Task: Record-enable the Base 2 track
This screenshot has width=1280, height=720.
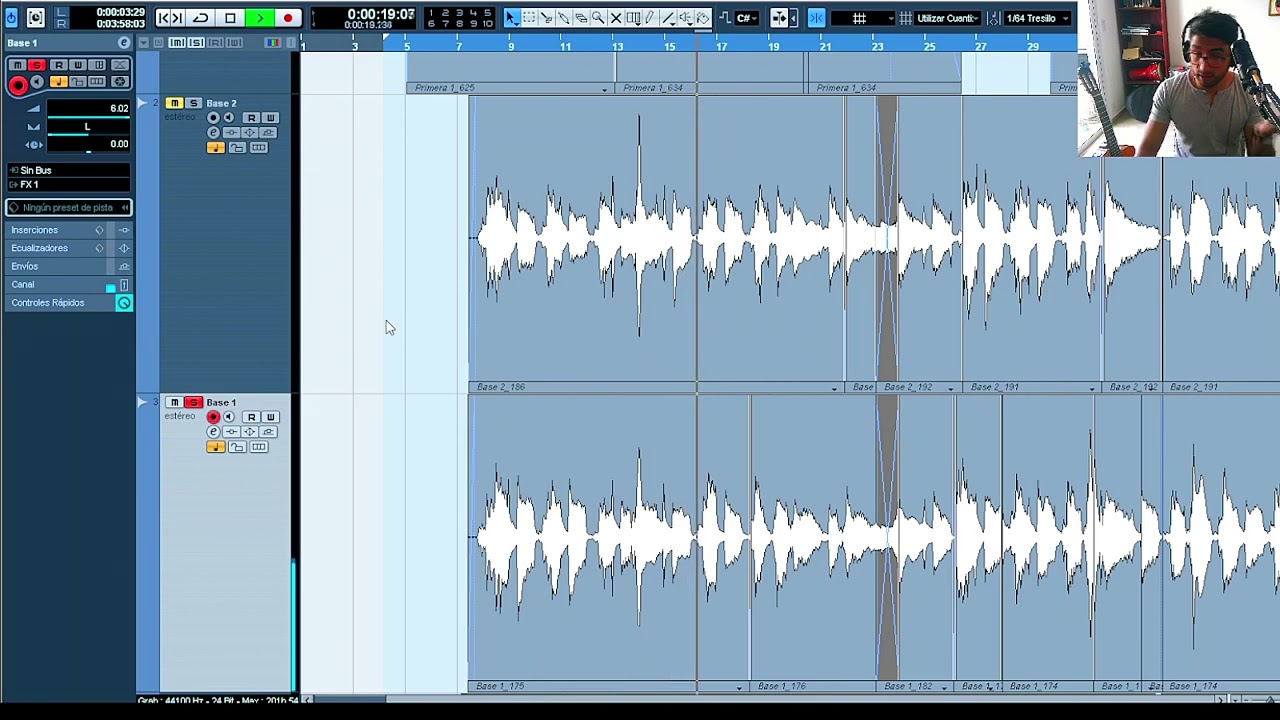Action: pyautogui.click(x=213, y=118)
